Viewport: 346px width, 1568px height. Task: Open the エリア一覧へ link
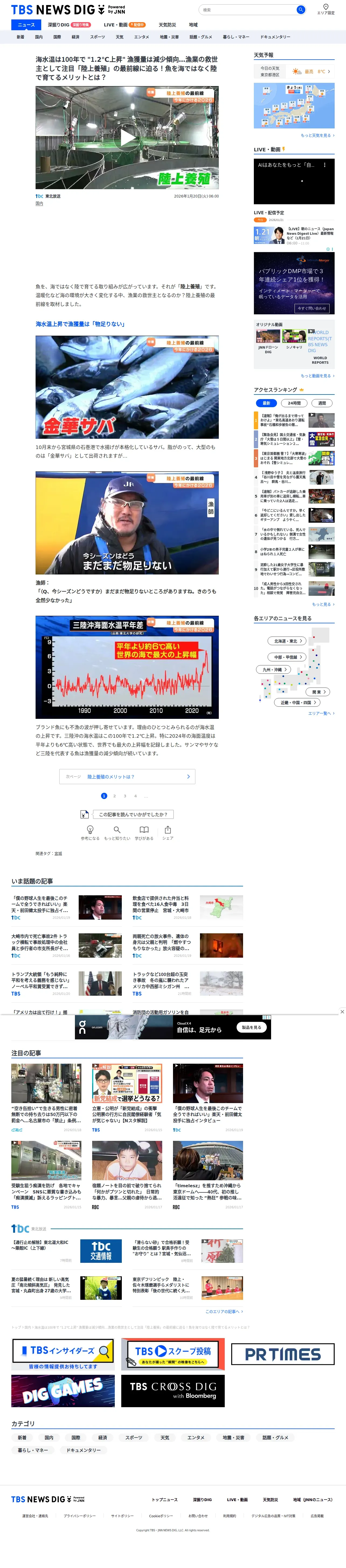[321, 713]
